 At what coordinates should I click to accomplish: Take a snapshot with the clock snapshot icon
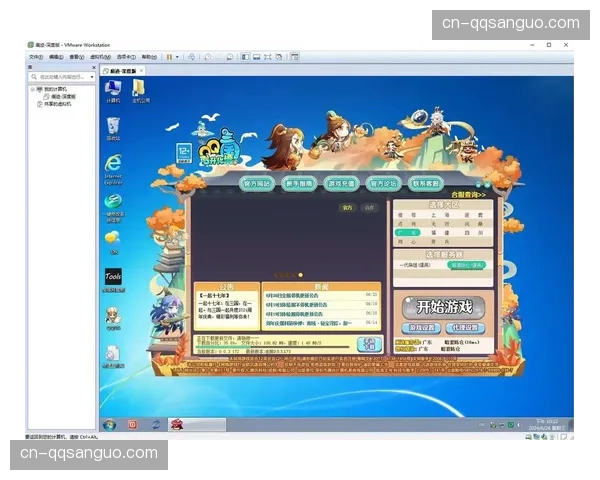tap(207, 57)
